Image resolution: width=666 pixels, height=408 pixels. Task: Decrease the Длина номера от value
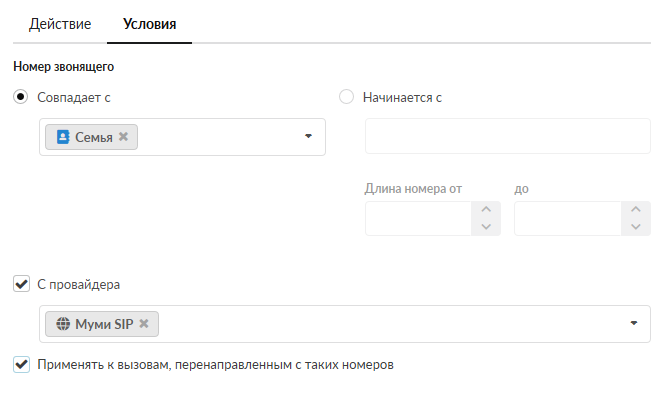[486, 227]
